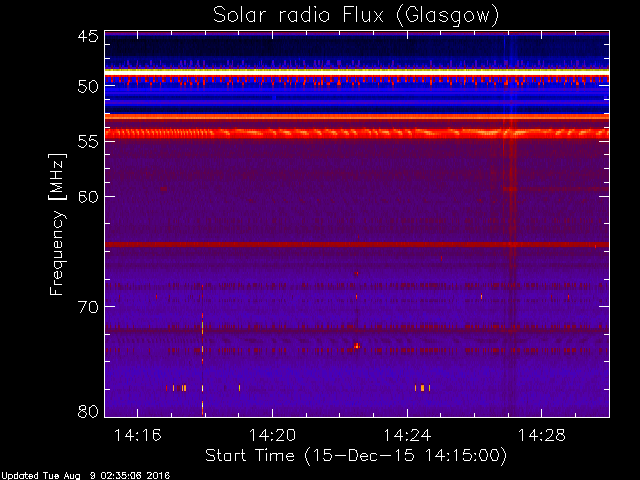This screenshot has height=480, width=640.
Task: Click the plot title "Solar radio Flux (Glasgow)"
Action: [356, 16]
